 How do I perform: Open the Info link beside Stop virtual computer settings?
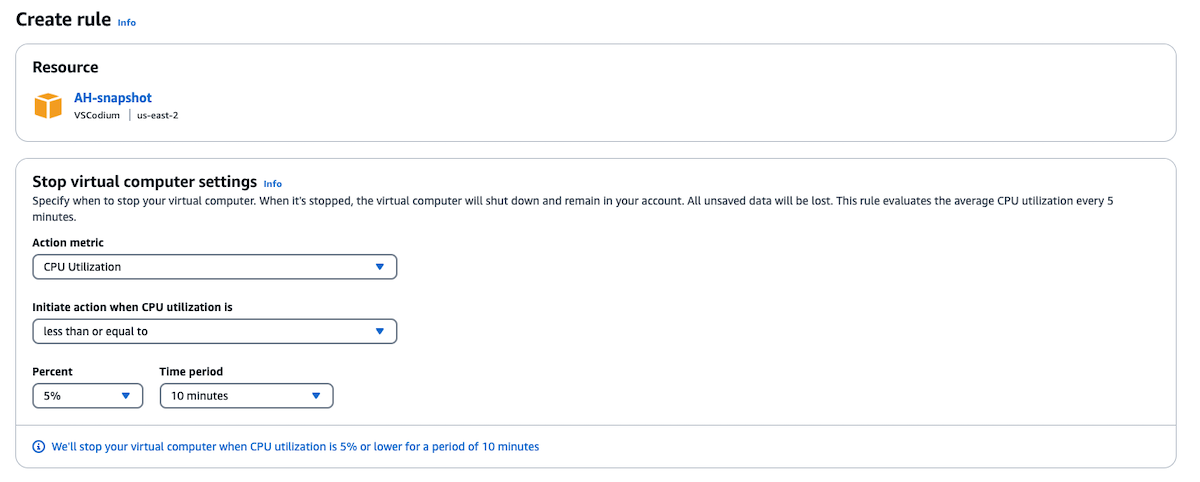(272, 184)
